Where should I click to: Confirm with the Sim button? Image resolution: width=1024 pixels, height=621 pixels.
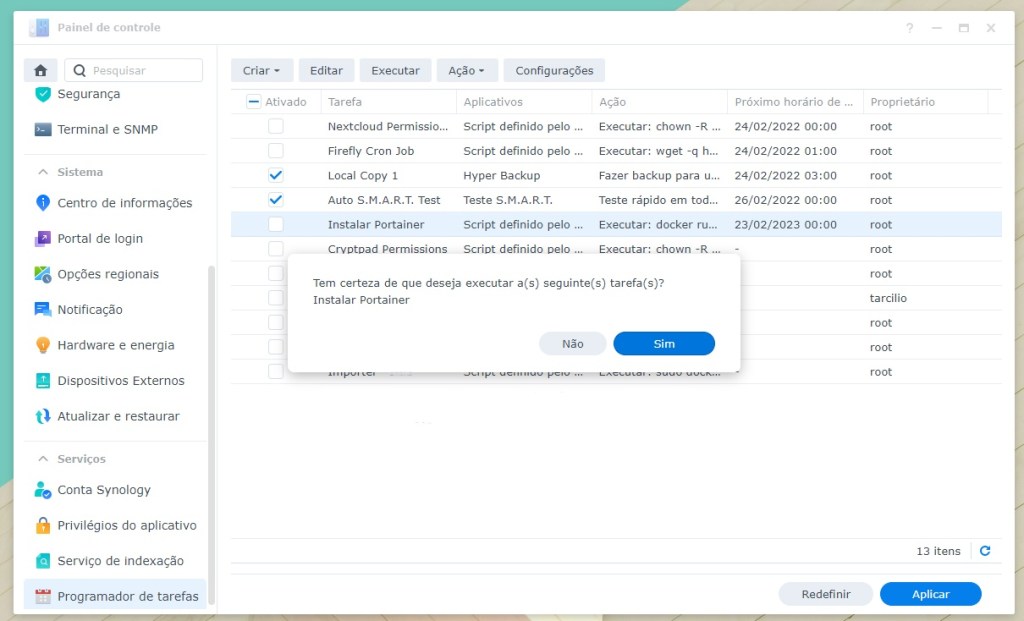click(x=664, y=343)
